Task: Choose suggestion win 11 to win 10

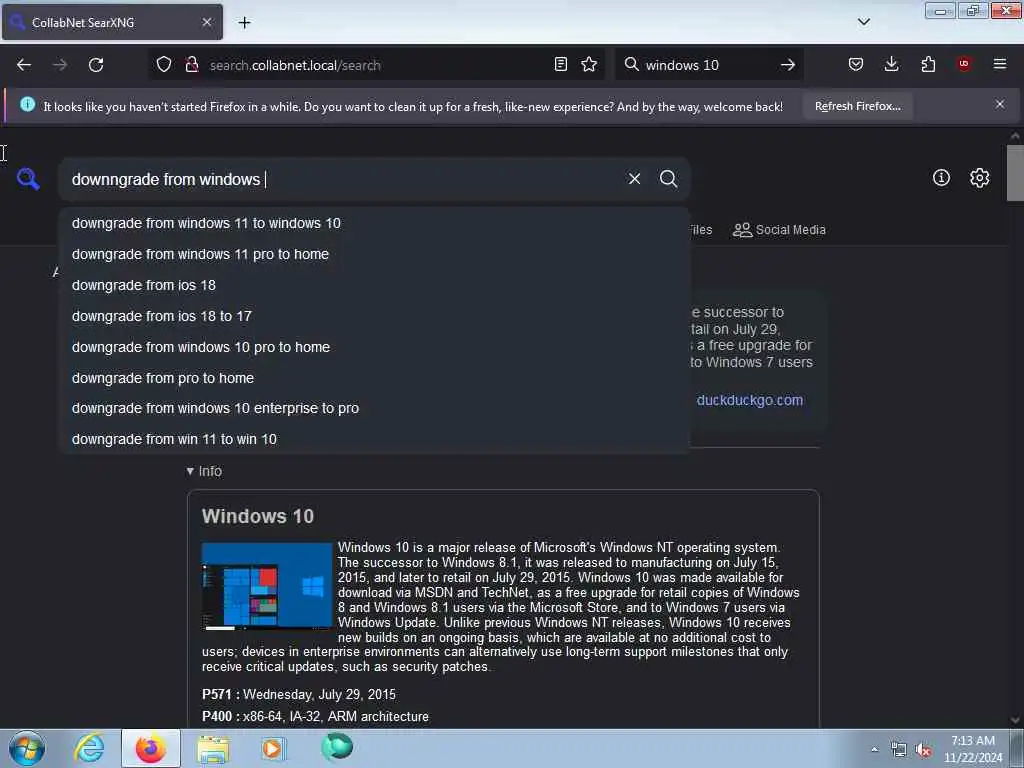Action: (374, 440)
